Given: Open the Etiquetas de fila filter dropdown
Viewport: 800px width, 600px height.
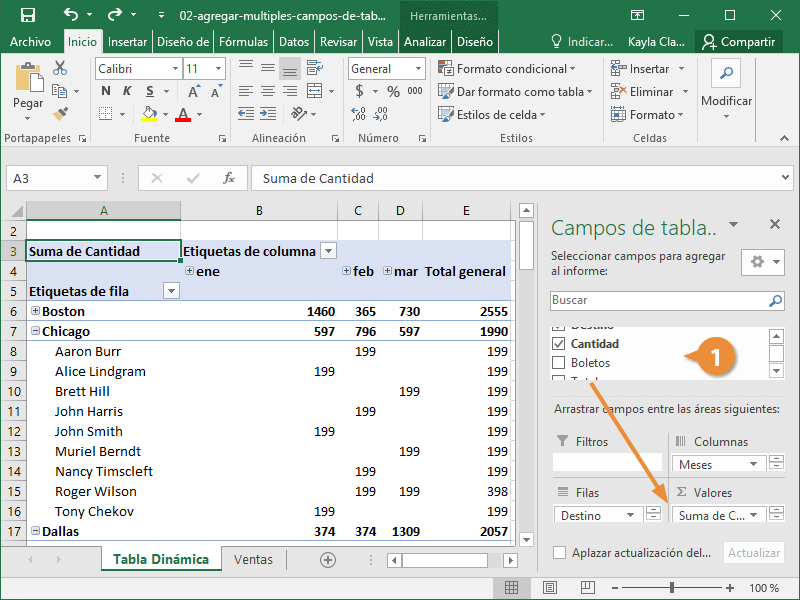Looking at the screenshot, I should click(x=171, y=291).
